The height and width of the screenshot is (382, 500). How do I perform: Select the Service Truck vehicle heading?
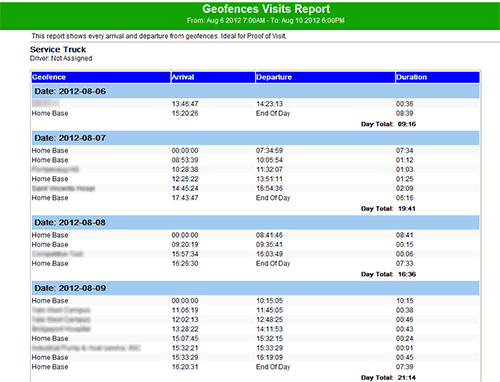click(58, 50)
